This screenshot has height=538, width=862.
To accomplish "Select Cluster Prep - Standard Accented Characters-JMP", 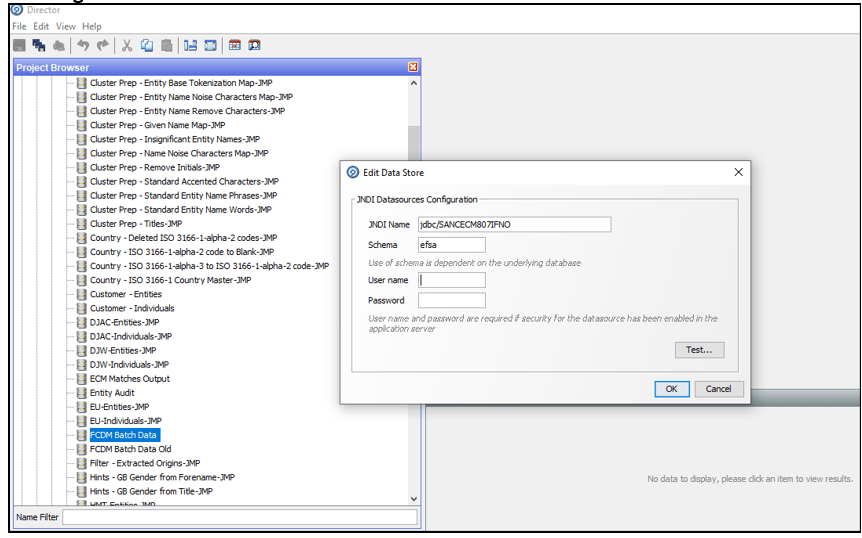I will click(x=184, y=182).
